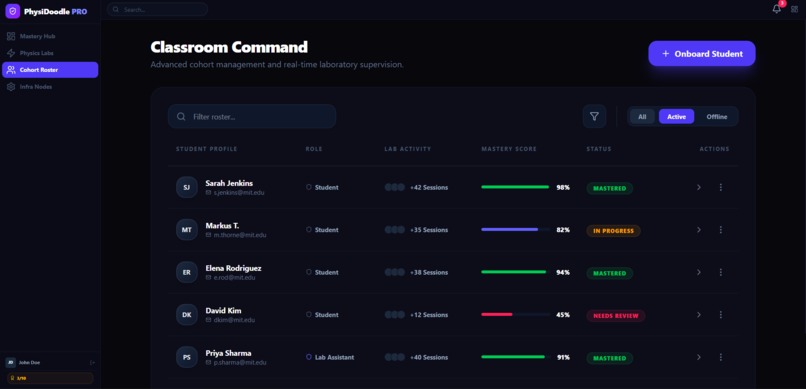Click David Kim 45% mastery bar
806x389 pixels.
point(516,314)
